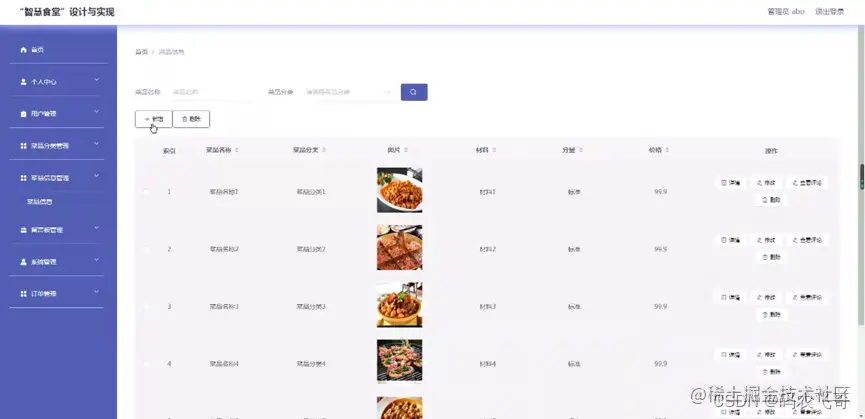Click the 管理员 abo account label

[x=786, y=12]
